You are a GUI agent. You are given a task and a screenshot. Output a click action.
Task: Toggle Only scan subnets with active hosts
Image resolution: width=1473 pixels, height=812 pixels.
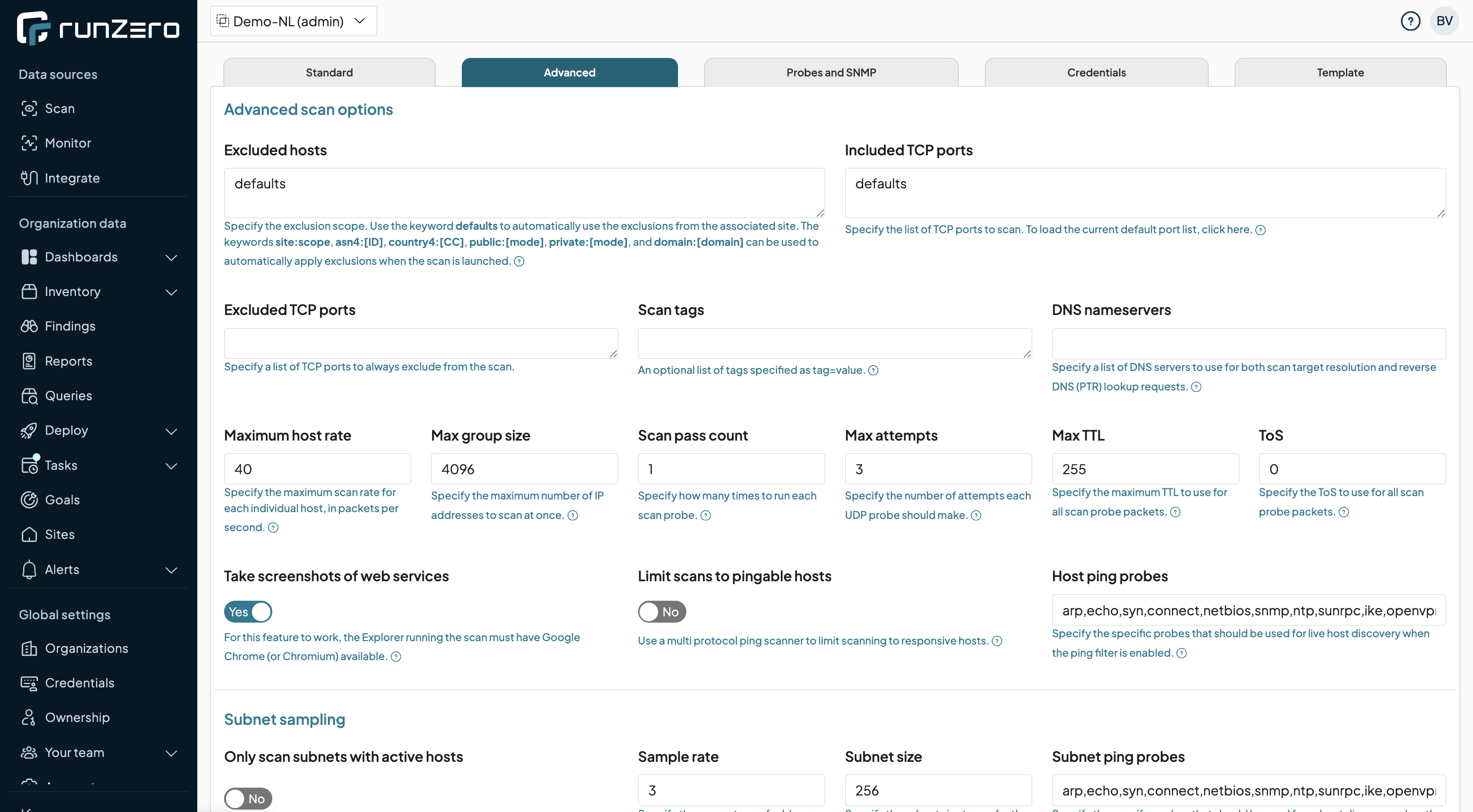pyautogui.click(x=247, y=798)
